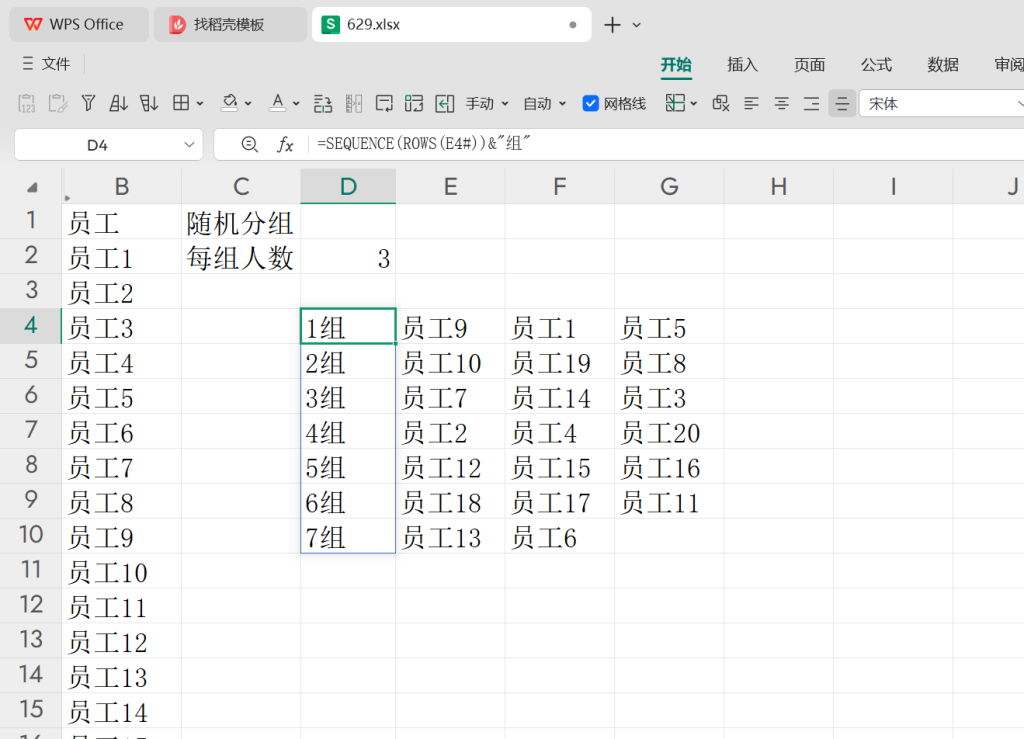This screenshot has height=739, width=1024.
Task: Sort ascending with the A-Z icon
Action: pyautogui.click(x=118, y=103)
